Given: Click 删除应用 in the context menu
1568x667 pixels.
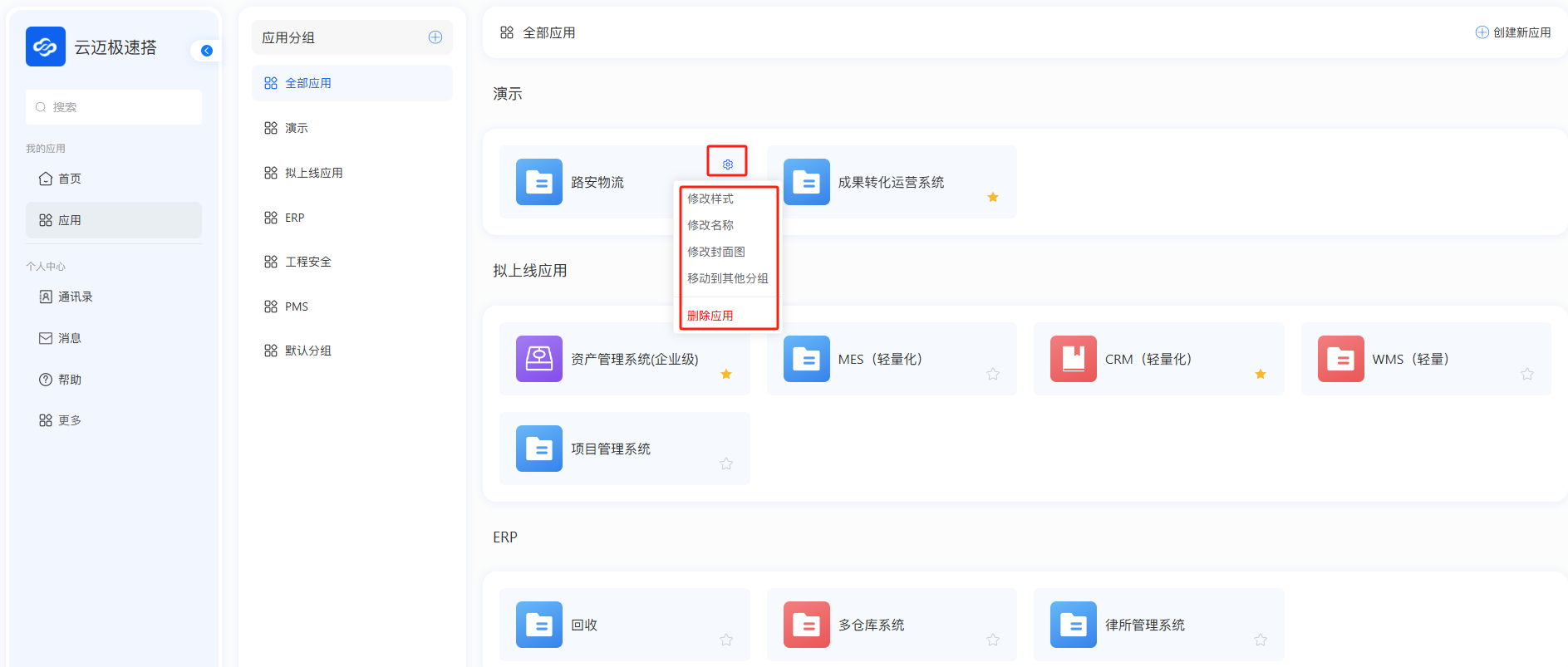Looking at the screenshot, I should [710, 316].
